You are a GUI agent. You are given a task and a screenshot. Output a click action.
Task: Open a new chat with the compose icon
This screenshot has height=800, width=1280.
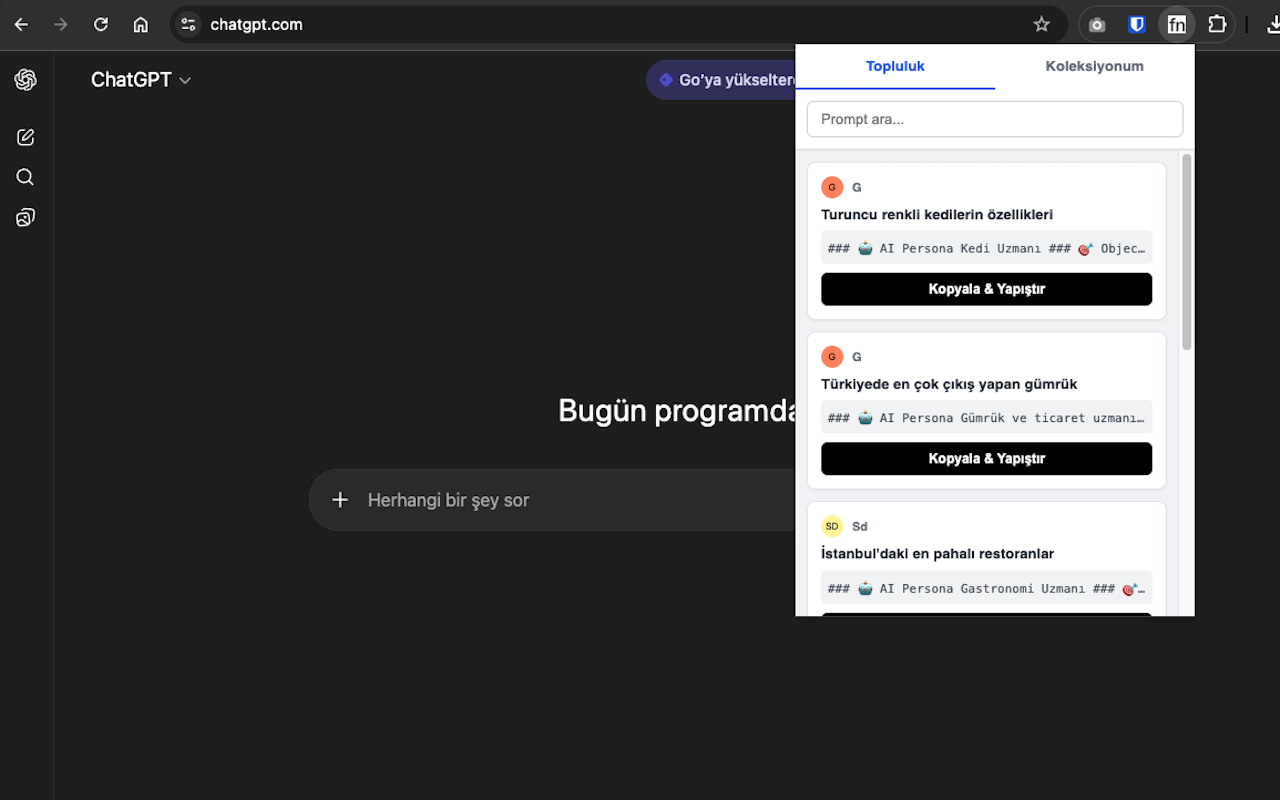[25, 137]
